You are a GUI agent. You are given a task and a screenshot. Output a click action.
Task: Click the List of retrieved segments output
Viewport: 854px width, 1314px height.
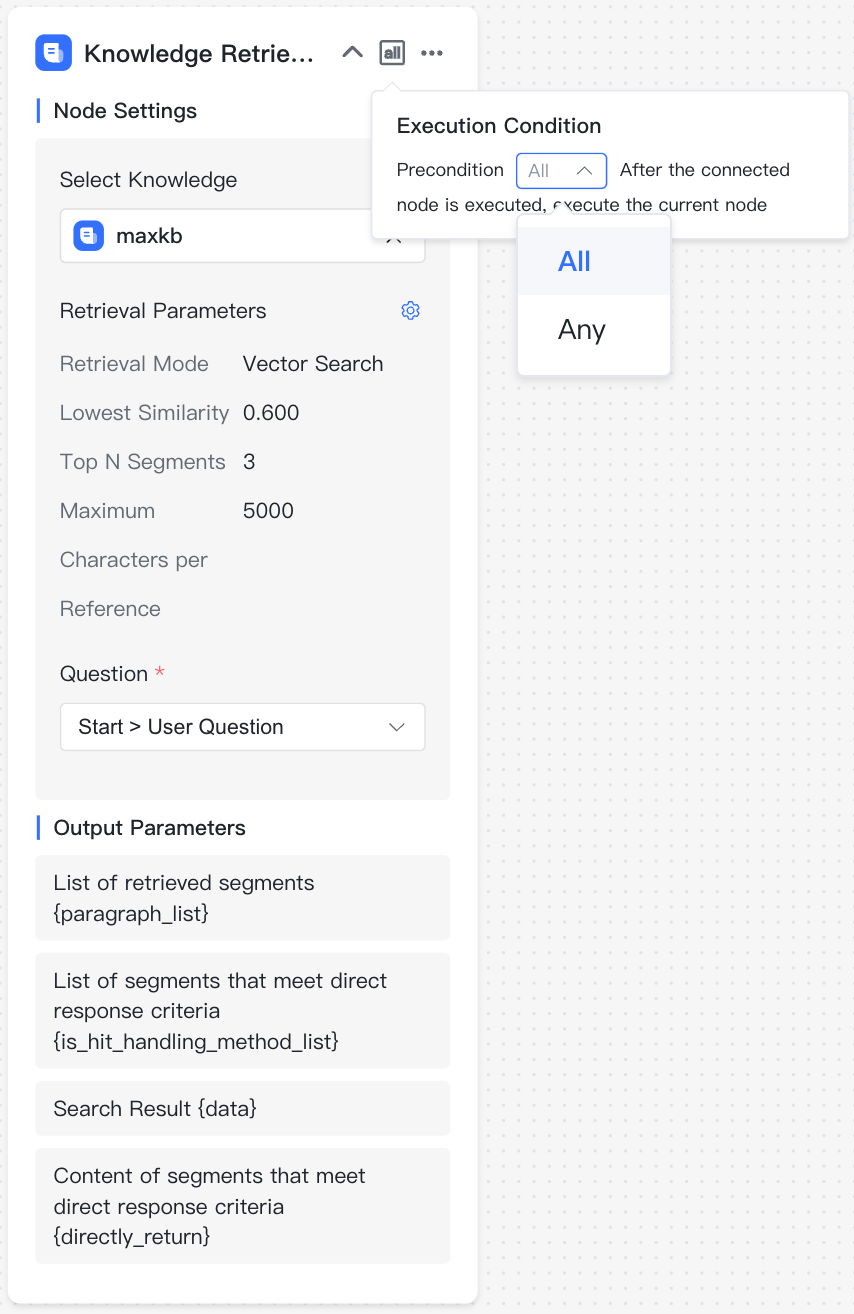[242, 898]
